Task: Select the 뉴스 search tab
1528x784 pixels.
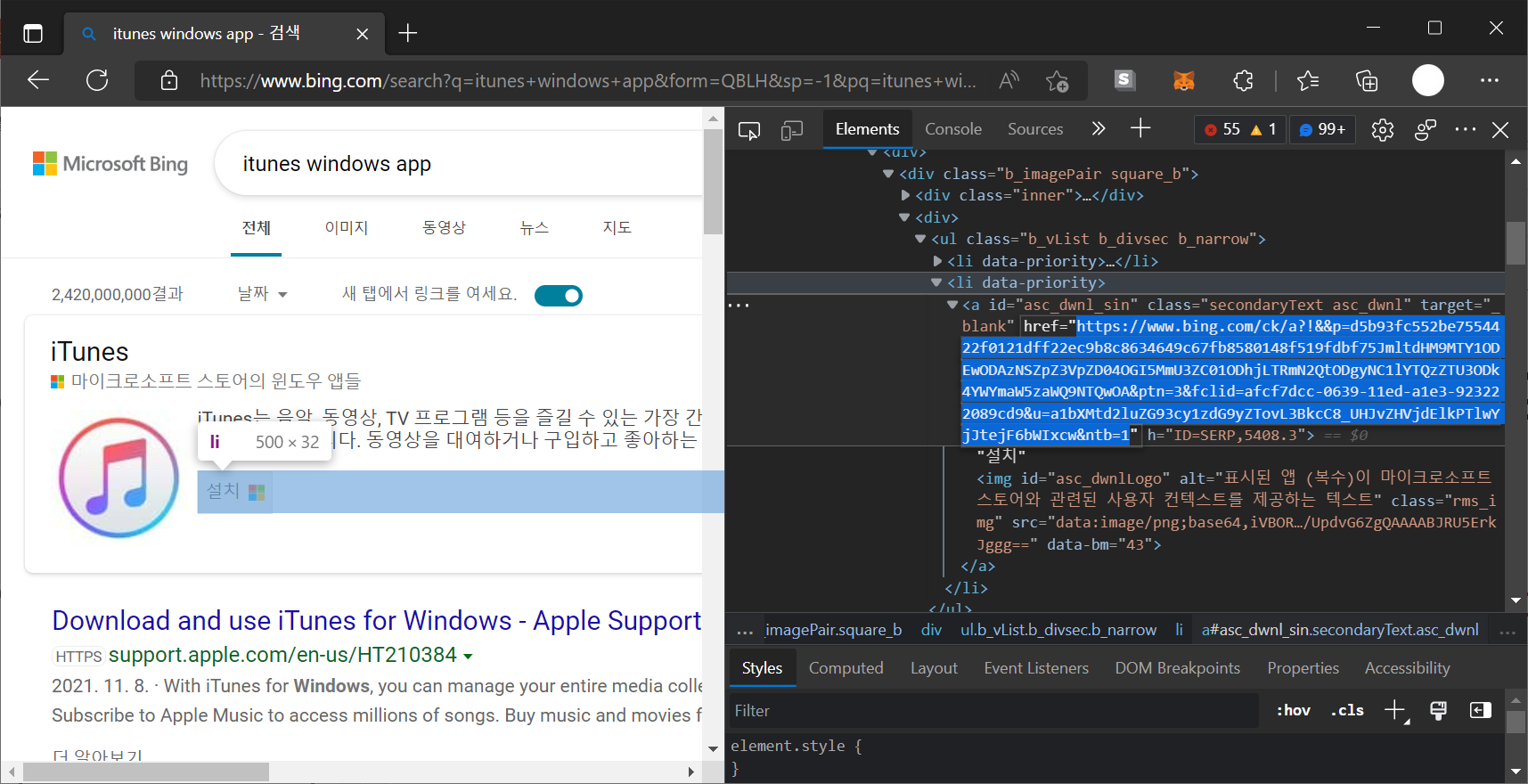Action: (x=535, y=228)
